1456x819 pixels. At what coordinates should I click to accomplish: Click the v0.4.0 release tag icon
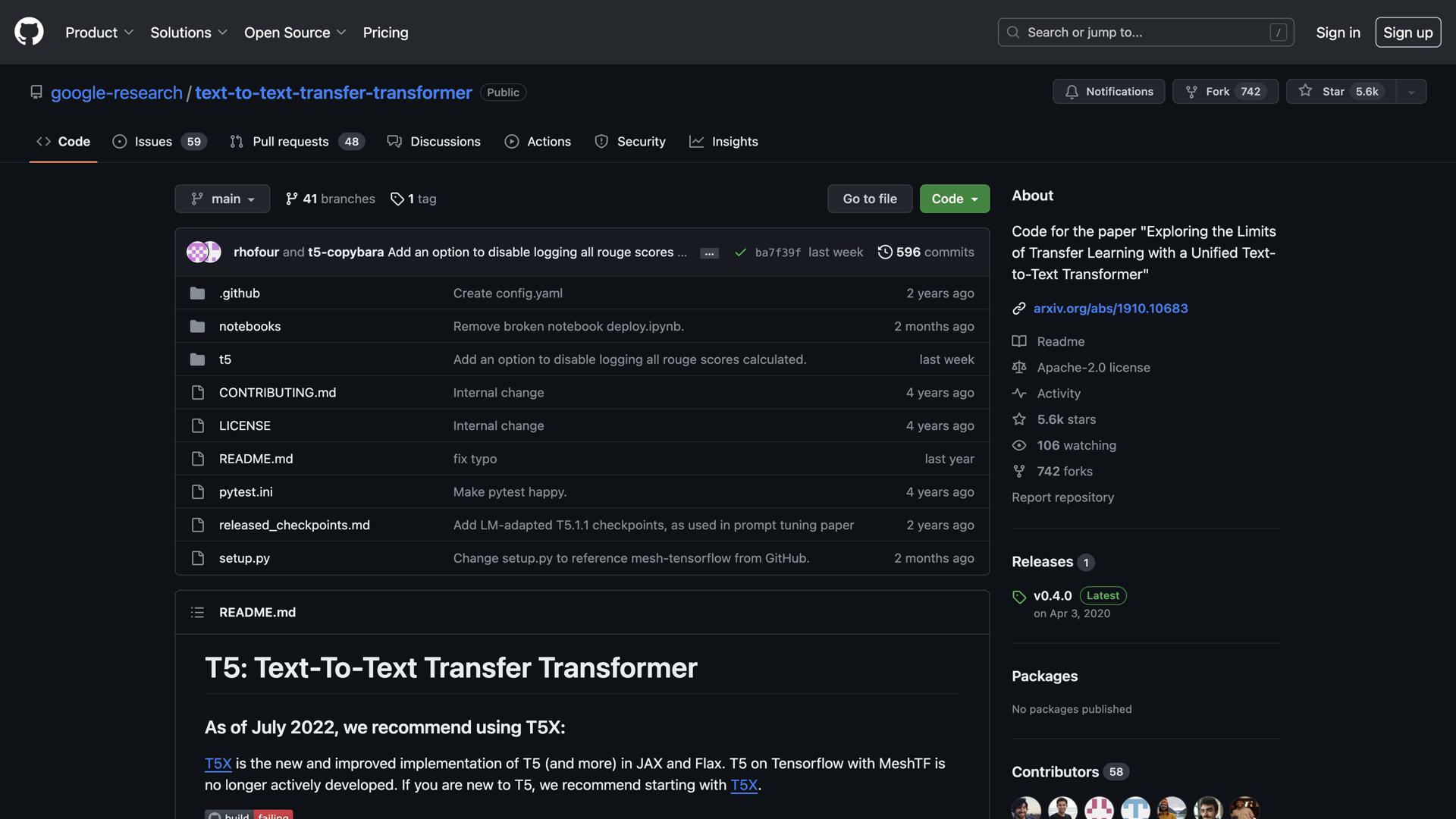[x=1018, y=597]
